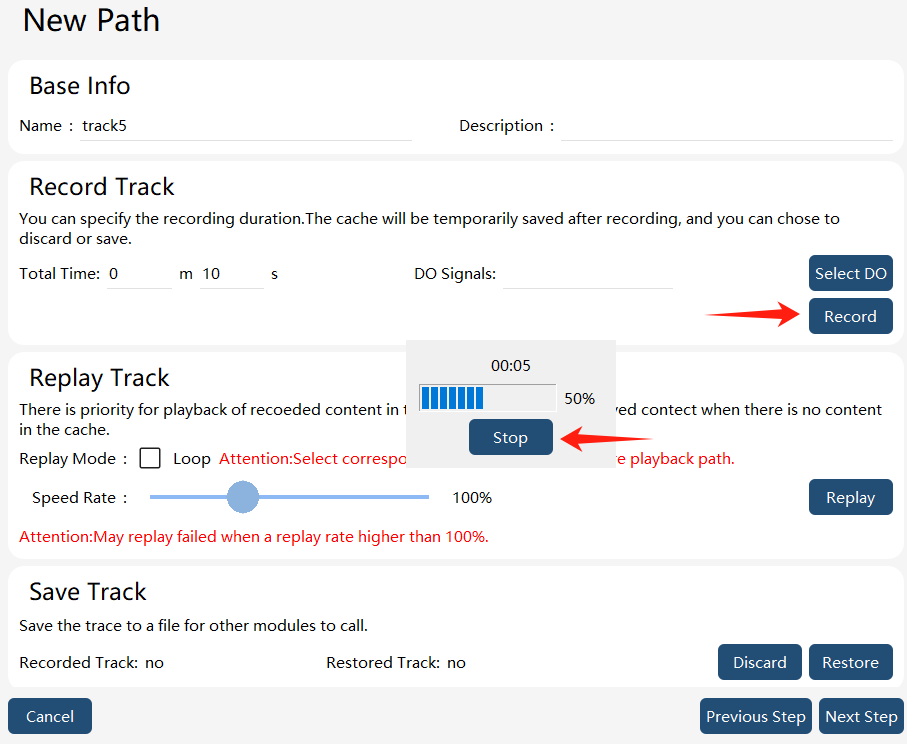Discard the recorded track
This screenshot has height=744, width=907.
pyautogui.click(x=759, y=662)
